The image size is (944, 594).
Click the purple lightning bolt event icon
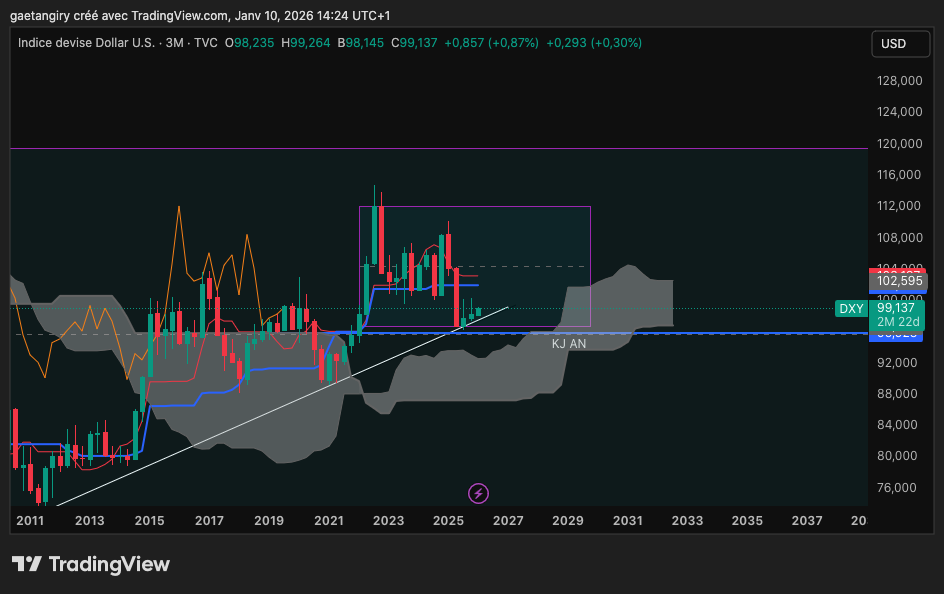point(478,492)
